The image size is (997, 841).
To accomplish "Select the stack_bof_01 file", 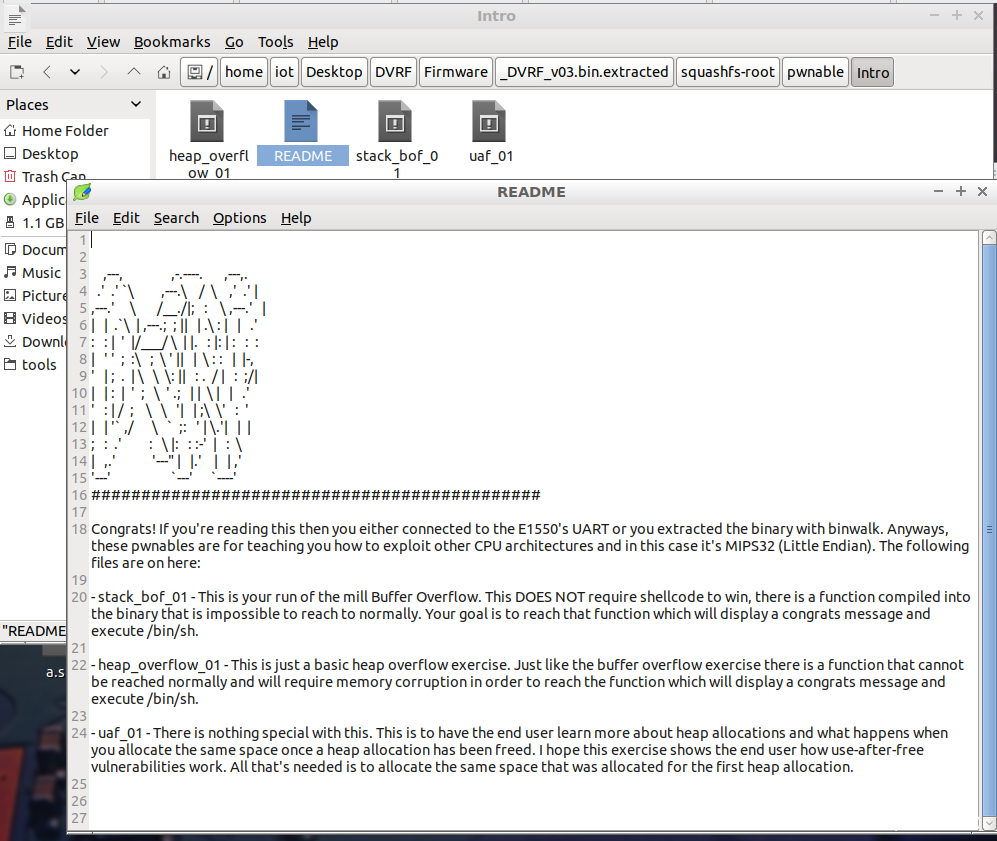I will tap(396, 122).
